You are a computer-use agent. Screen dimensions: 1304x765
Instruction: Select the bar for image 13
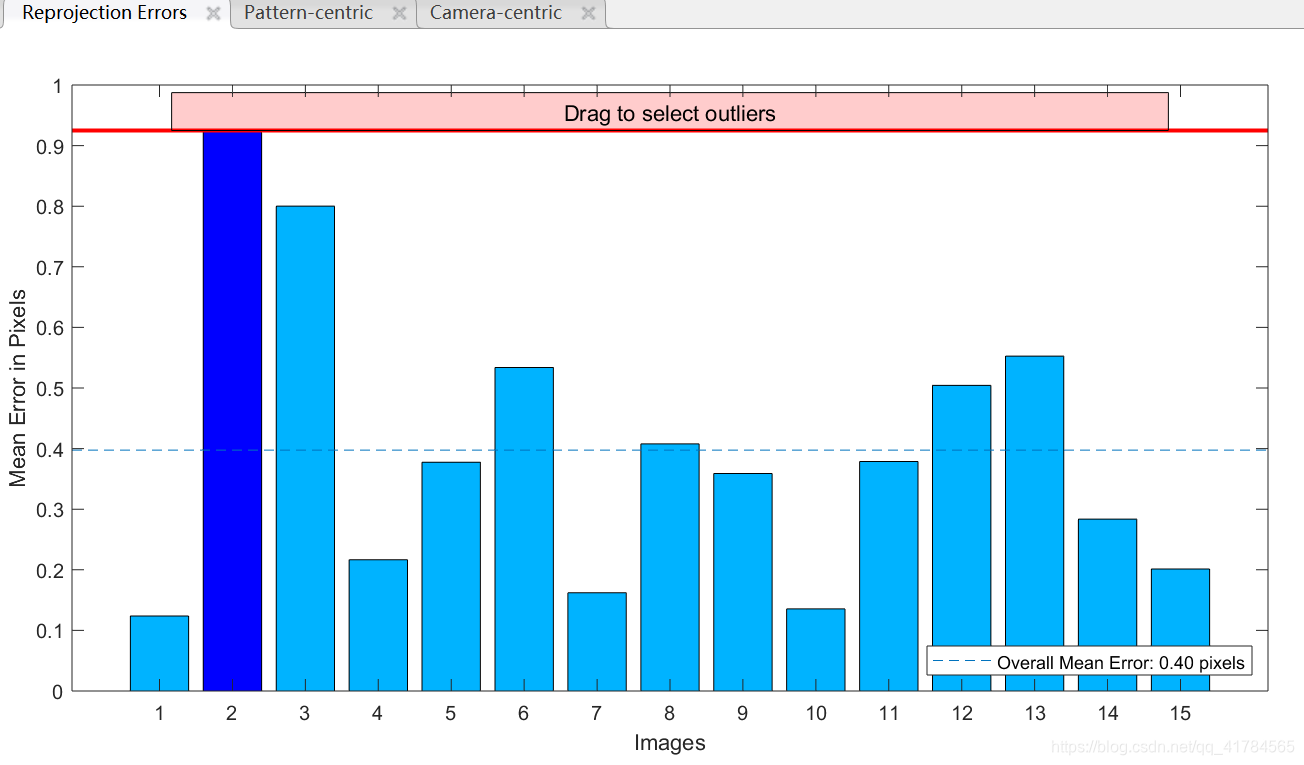1035,523
